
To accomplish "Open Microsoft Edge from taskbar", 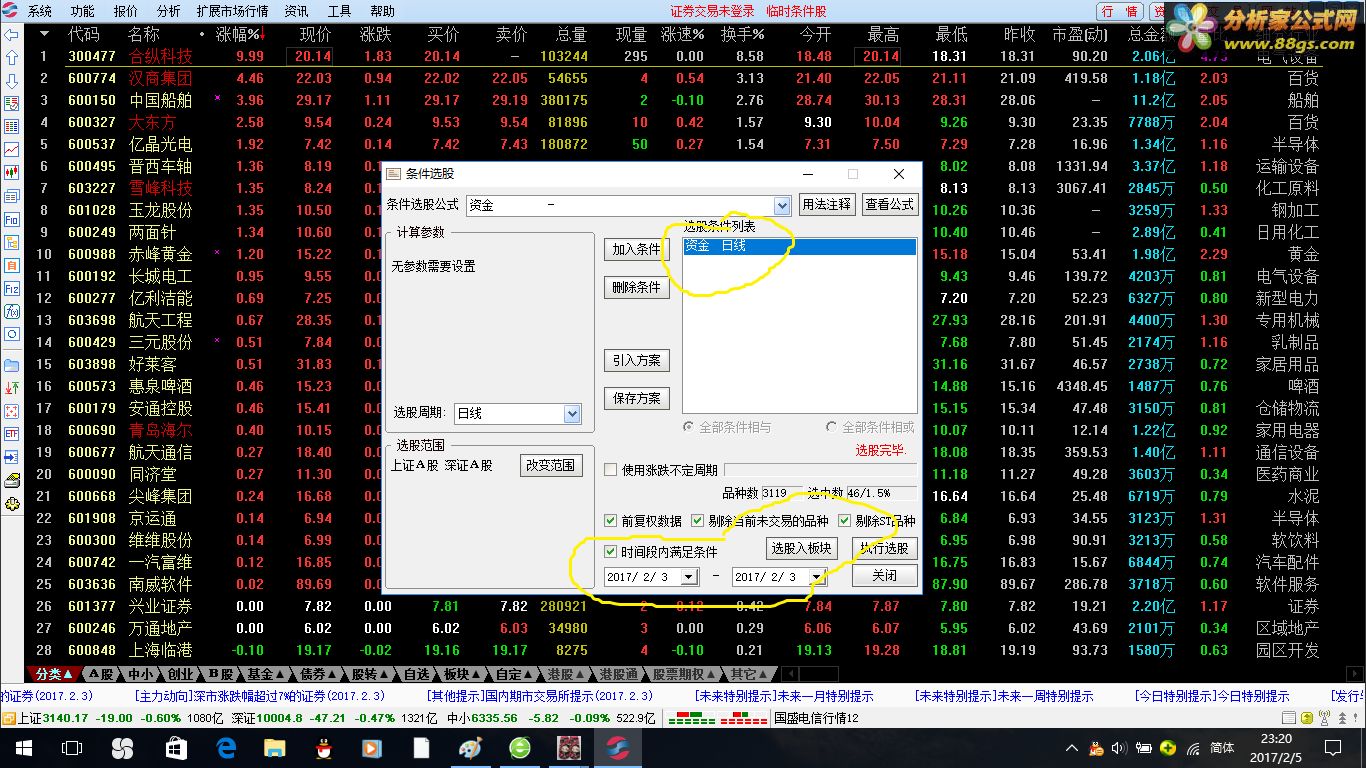I will tap(226, 748).
